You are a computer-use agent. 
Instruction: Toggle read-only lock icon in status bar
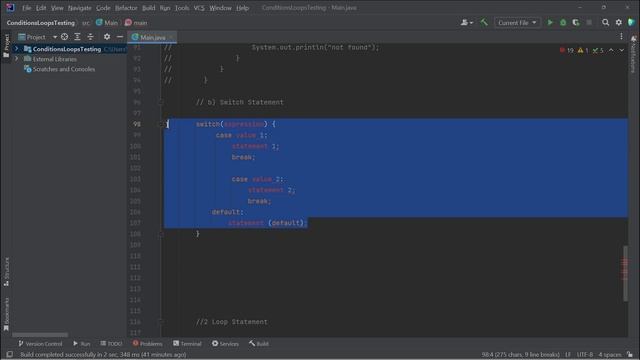click(630, 355)
